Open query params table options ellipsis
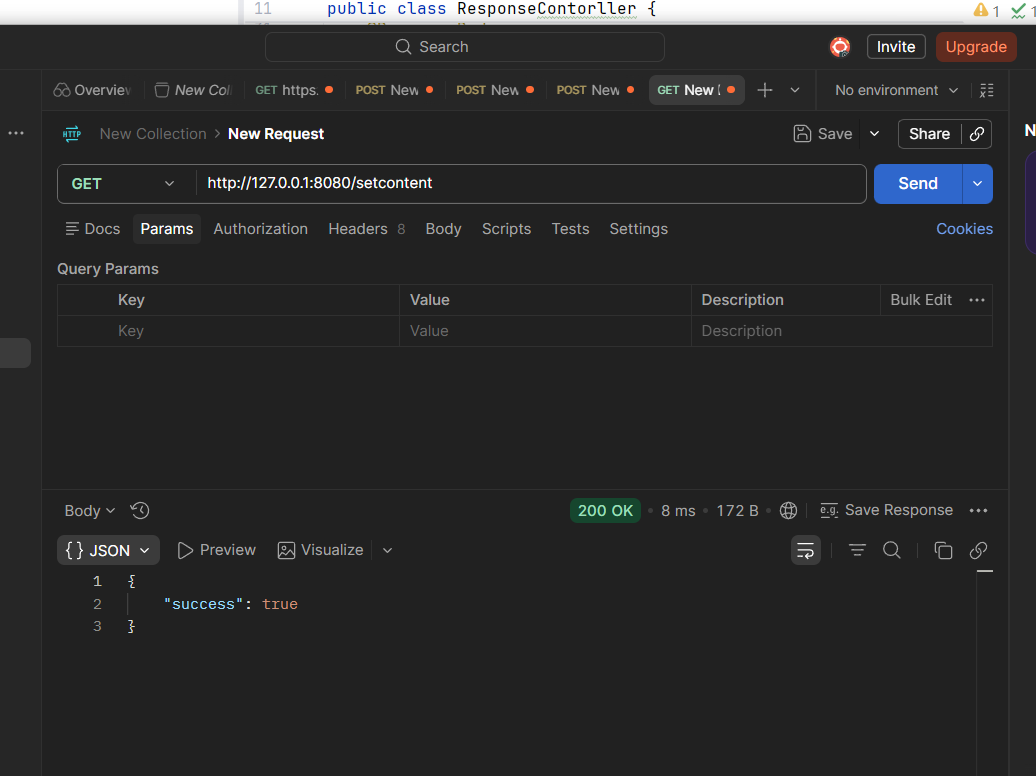1036x776 pixels. click(977, 300)
